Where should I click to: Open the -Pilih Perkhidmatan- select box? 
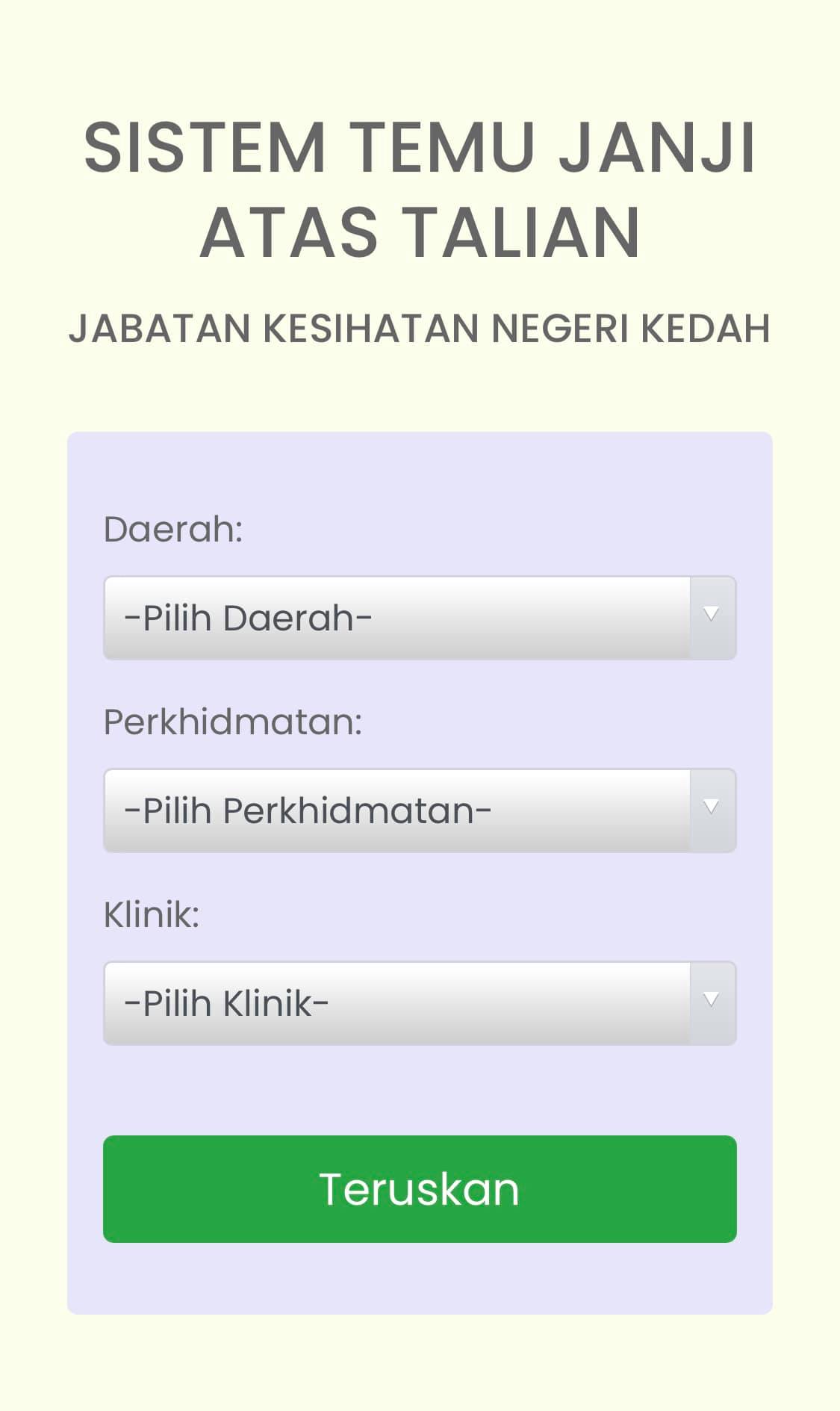click(x=420, y=810)
